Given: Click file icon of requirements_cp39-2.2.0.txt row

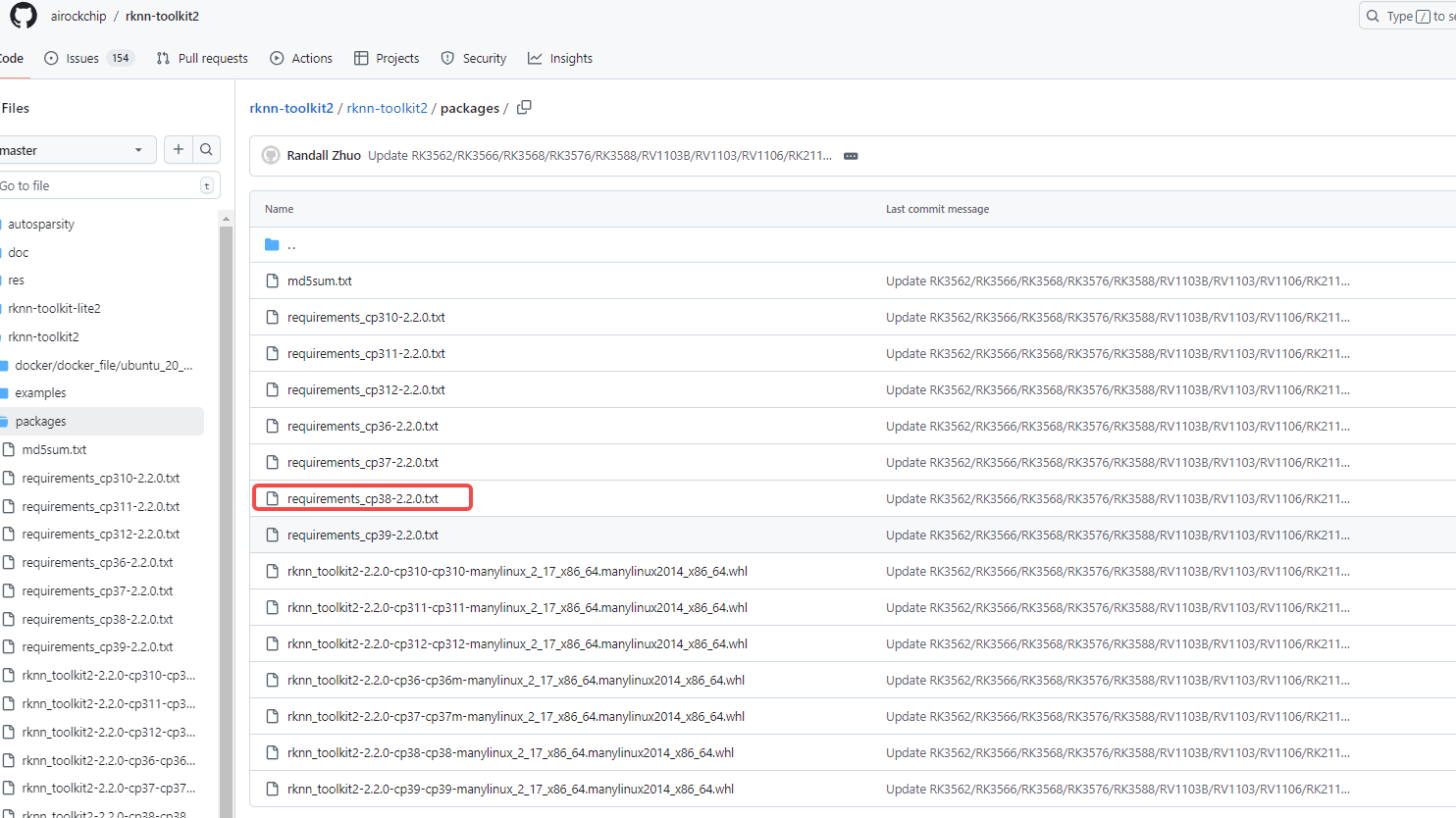Looking at the screenshot, I should point(273,535).
